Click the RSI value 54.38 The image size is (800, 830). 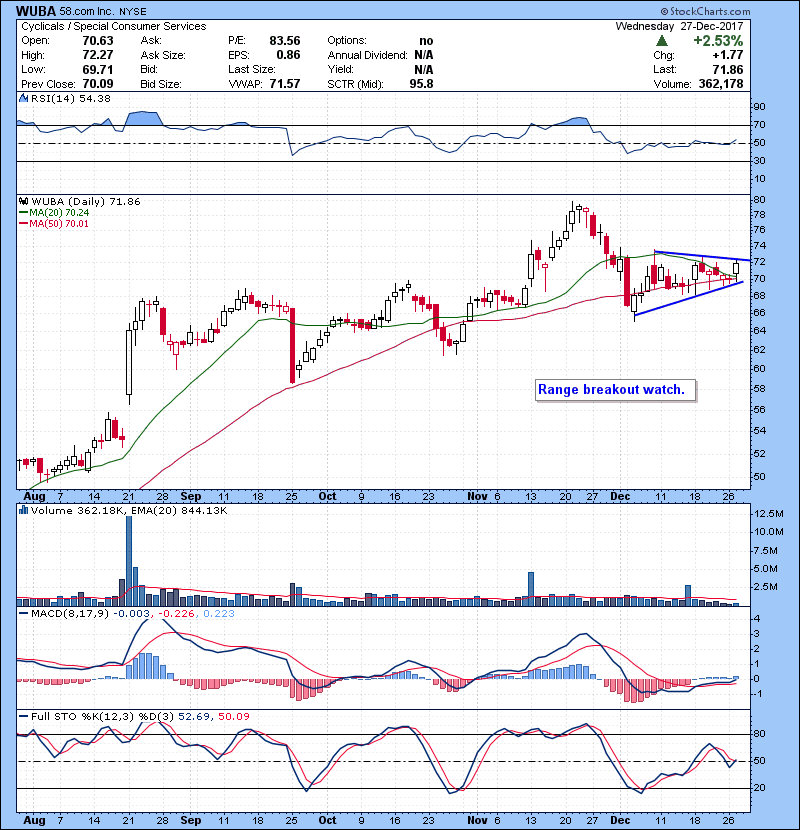tap(93, 98)
